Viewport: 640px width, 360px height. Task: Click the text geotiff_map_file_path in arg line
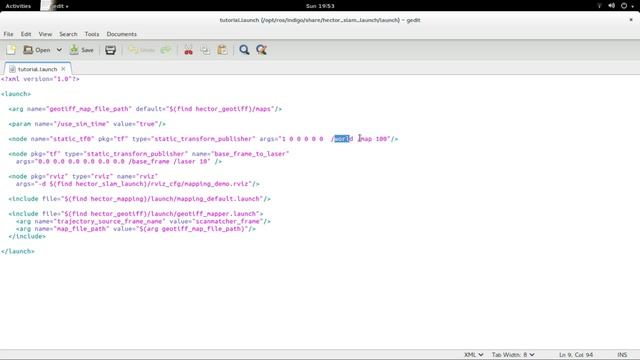89,109
